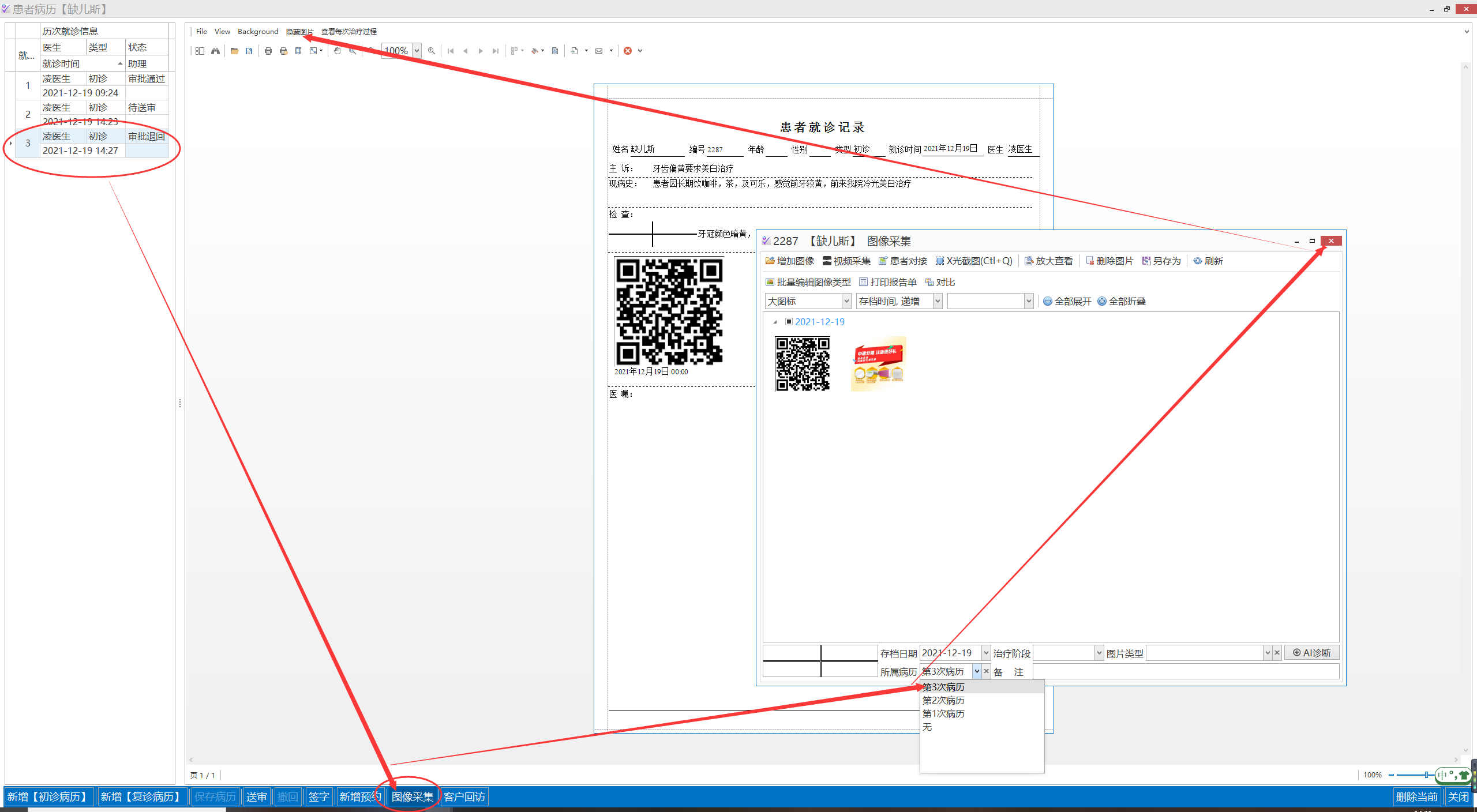Viewport: 1477px width, 812px height.
Task: Start 视频采集 video capture
Action: [x=846, y=261]
